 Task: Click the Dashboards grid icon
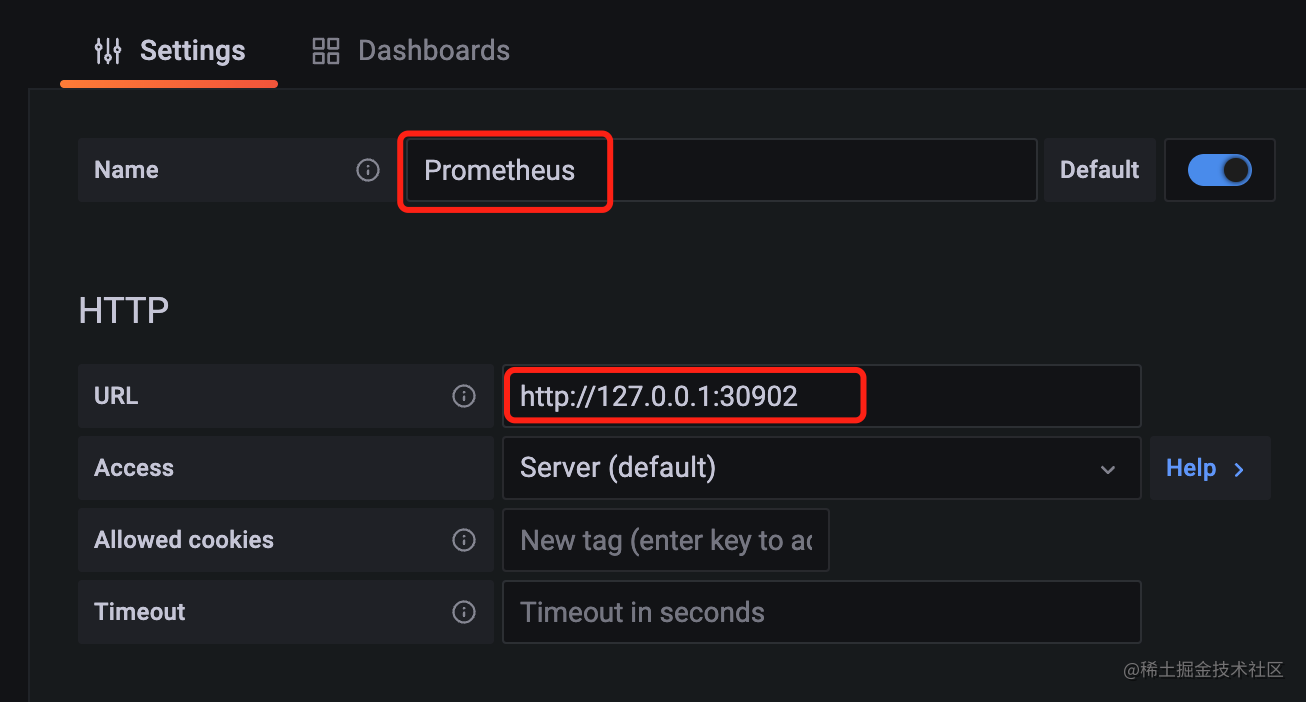(326, 51)
